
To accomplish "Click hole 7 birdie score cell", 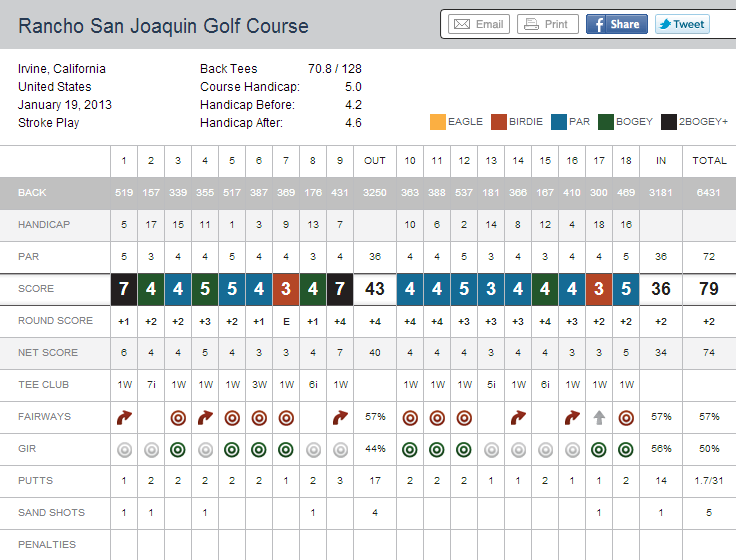I will 286,289.
